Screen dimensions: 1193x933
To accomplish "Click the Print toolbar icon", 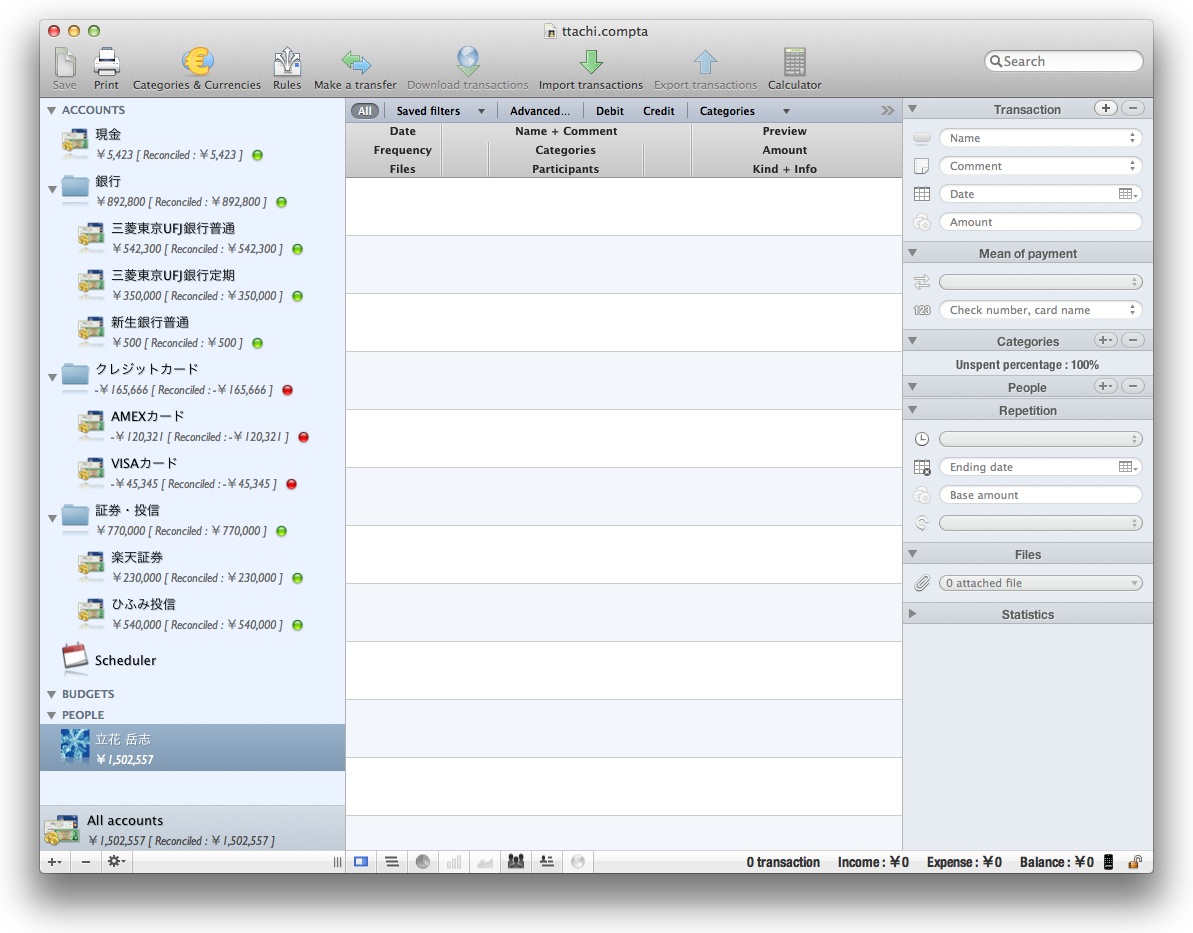I will pyautogui.click(x=106, y=63).
